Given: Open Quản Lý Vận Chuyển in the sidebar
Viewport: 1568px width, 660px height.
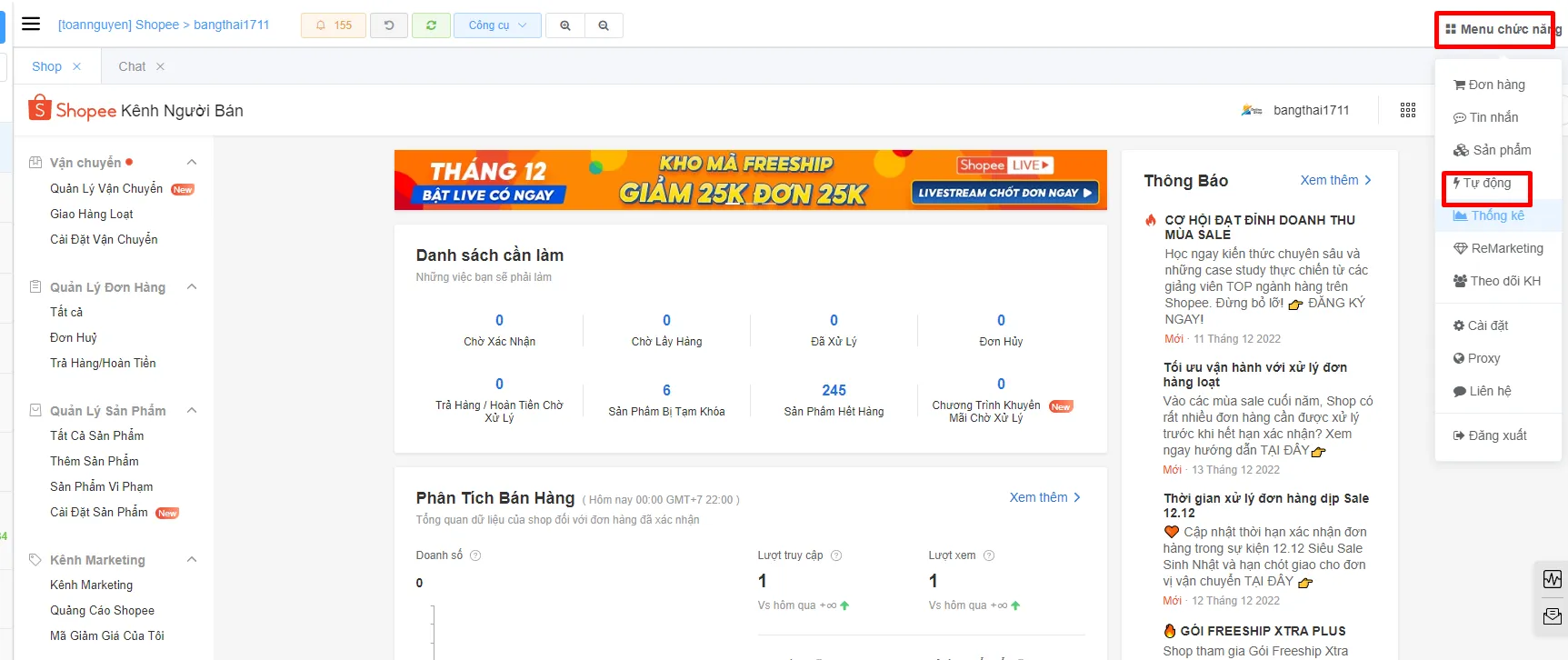Looking at the screenshot, I should (x=106, y=188).
